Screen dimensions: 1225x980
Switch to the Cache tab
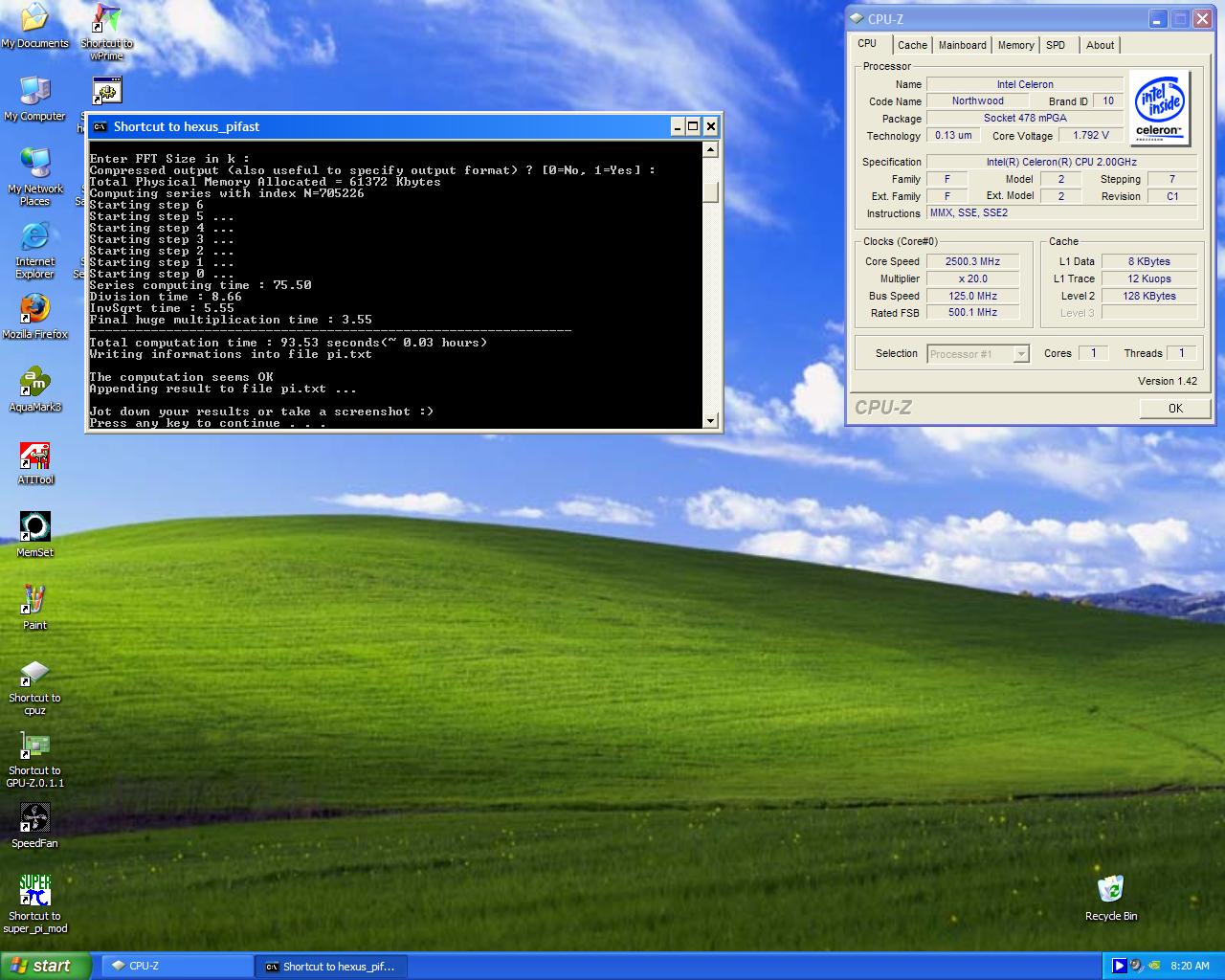click(912, 45)
